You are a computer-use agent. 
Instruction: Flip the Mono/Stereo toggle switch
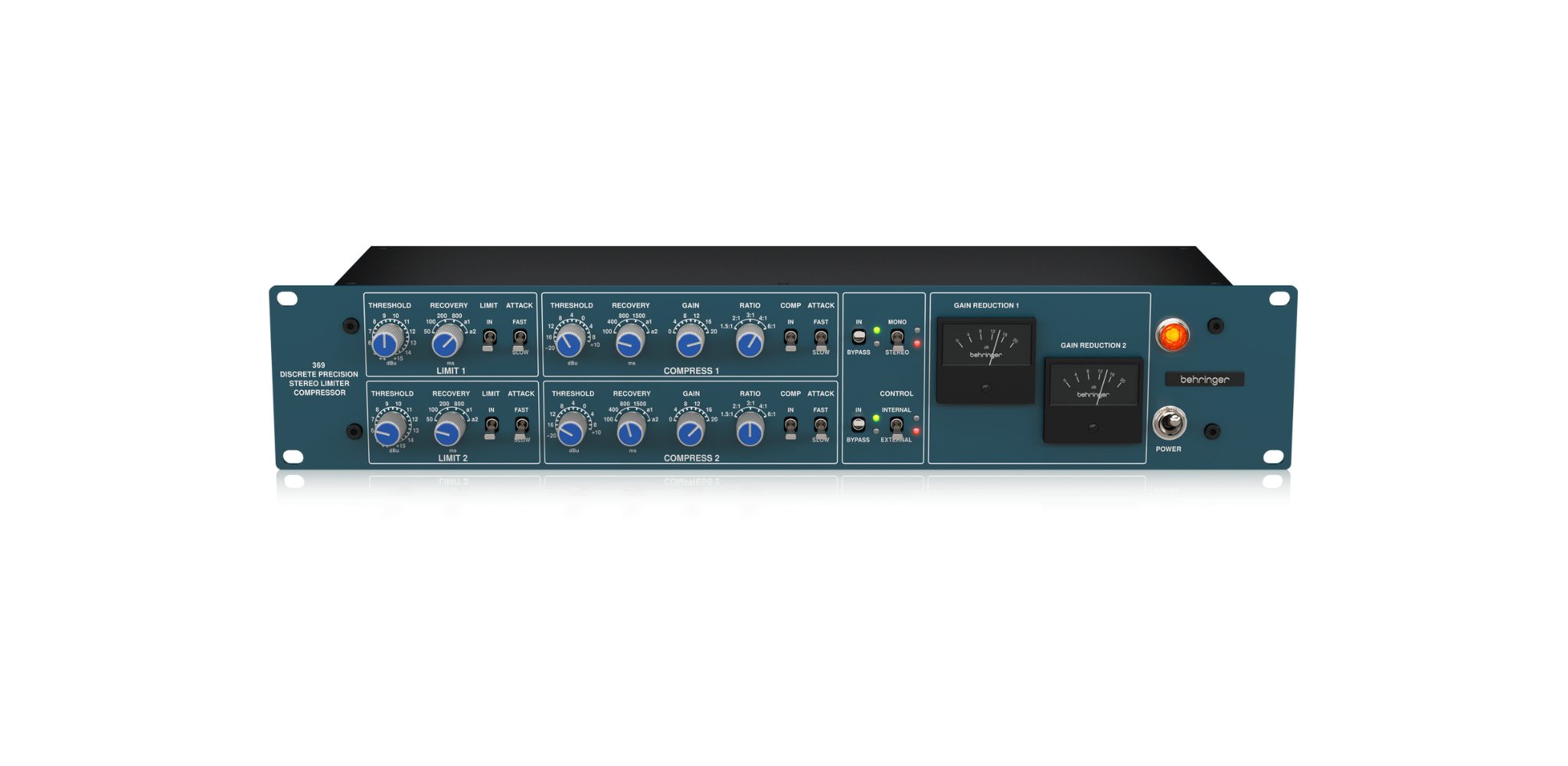coord(897,339)
